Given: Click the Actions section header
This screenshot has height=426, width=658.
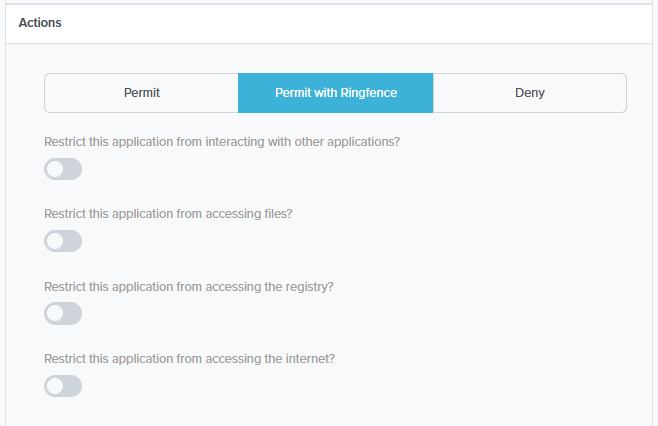Looking at the screenshot, I should click(x=329, y=24).
